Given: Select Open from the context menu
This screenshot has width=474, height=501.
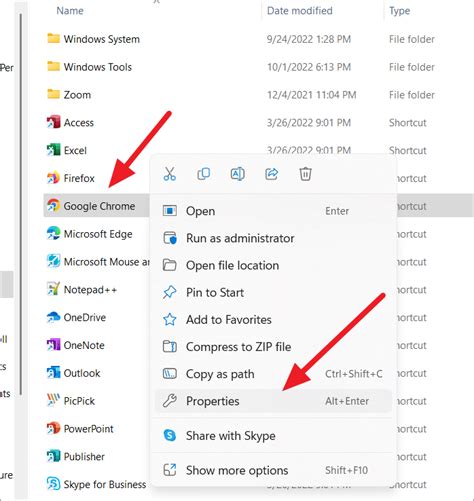Looking at the screenshot, I should click(273, 211).
